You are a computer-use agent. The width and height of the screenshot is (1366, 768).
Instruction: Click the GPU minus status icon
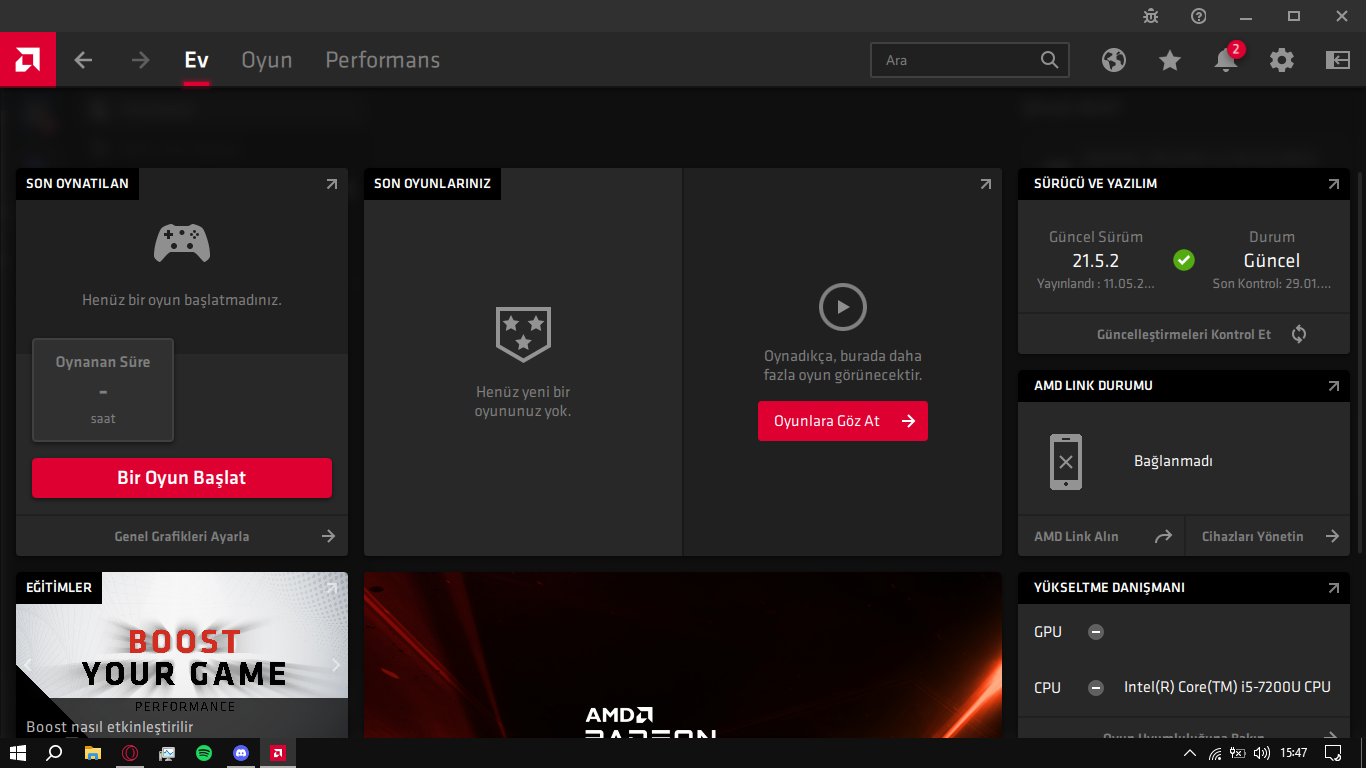(x=1096, y=632)
